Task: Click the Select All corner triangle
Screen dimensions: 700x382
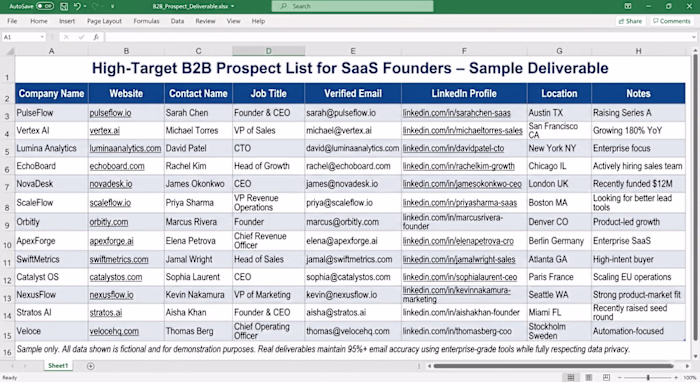Action: [9, 51]
